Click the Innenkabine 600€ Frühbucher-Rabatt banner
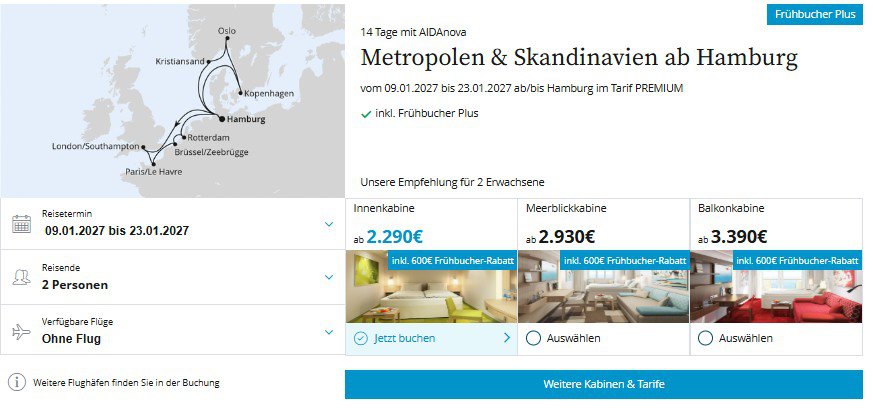This screenshot has width=873, height=410. [x=451, y=260]
